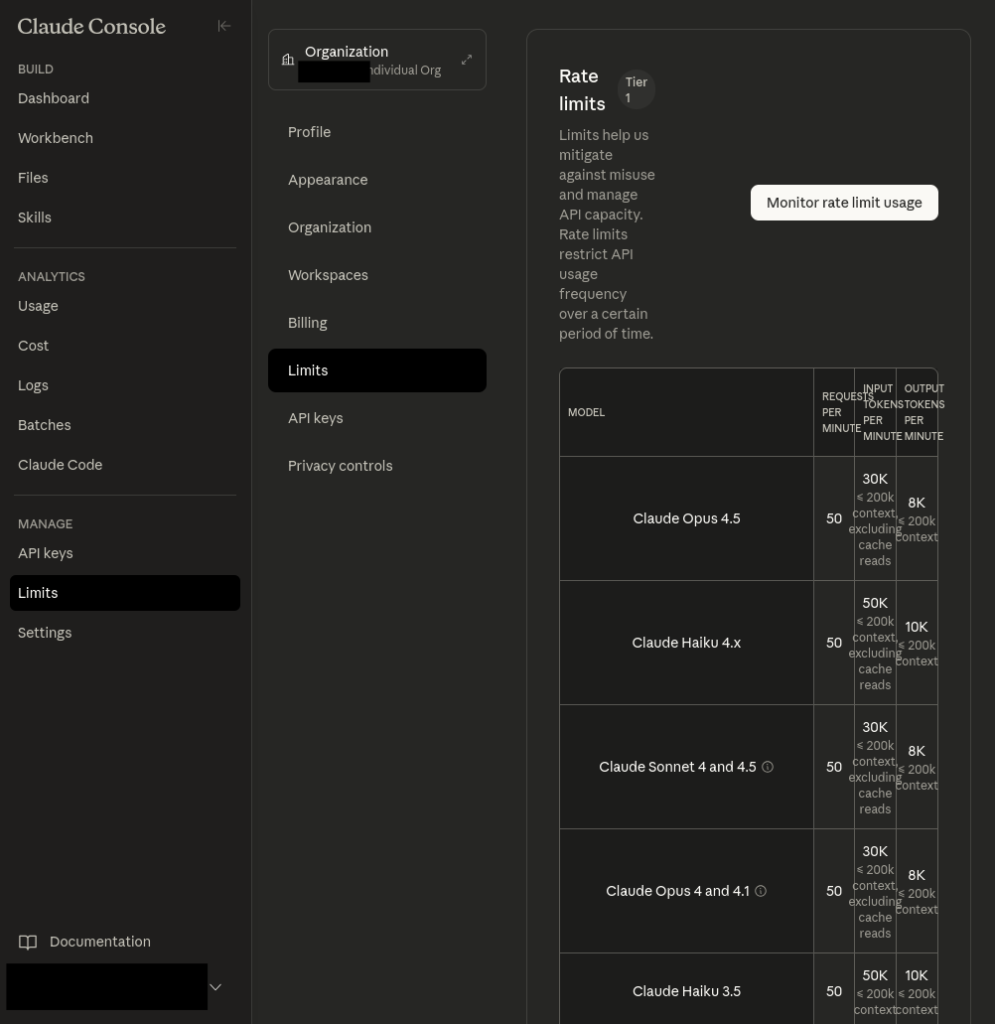Collapse the sidebar using the arrow icon
The image size is (995, 1024).
point(224,26)
